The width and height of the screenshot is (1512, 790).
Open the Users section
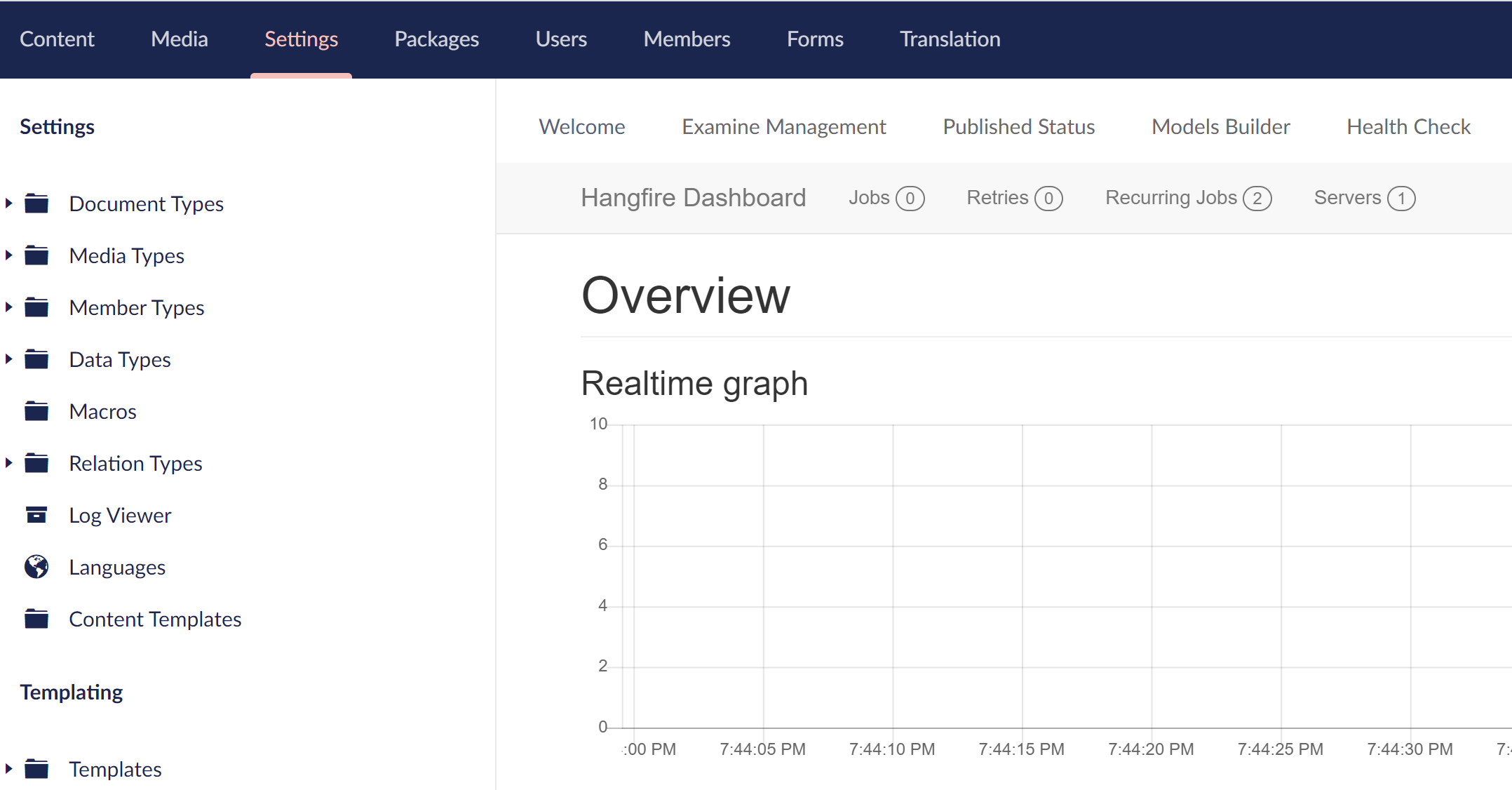pos(560,39)
